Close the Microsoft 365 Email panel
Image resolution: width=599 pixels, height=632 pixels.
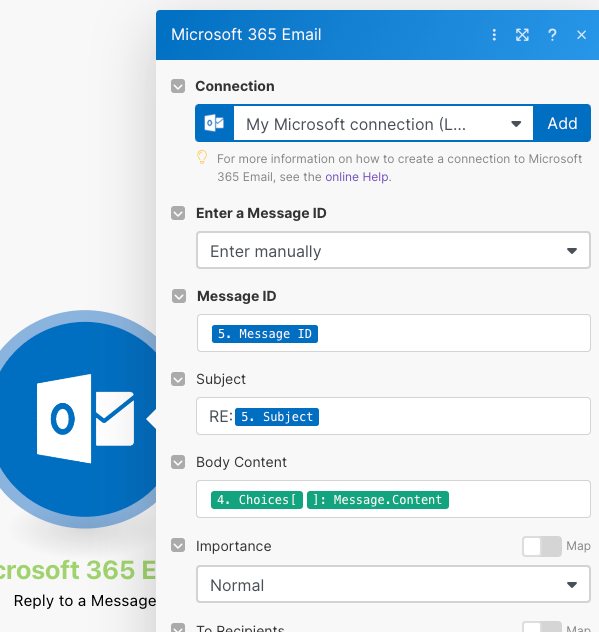click(x=581, y=35)
